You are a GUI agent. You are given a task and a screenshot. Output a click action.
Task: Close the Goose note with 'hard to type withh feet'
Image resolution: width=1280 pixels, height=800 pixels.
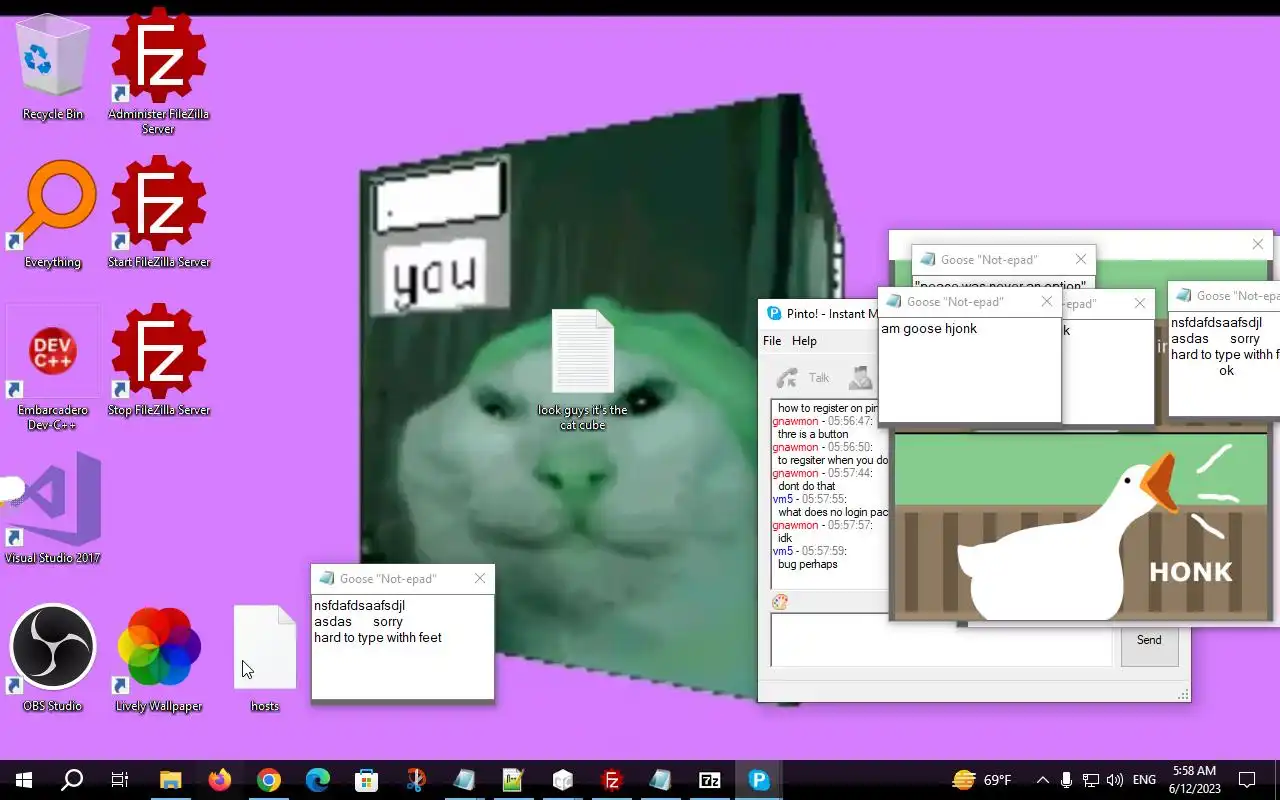click(x=480, y=579)
